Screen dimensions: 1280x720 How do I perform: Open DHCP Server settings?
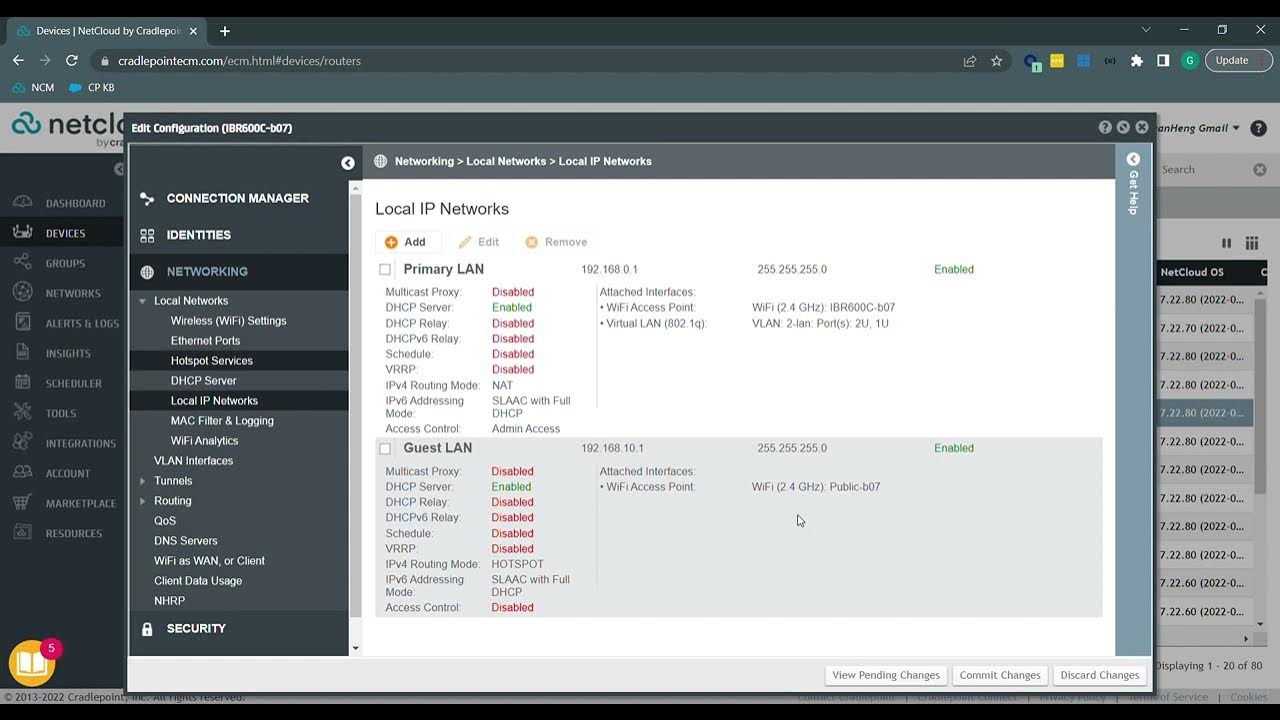click(203, 381)
